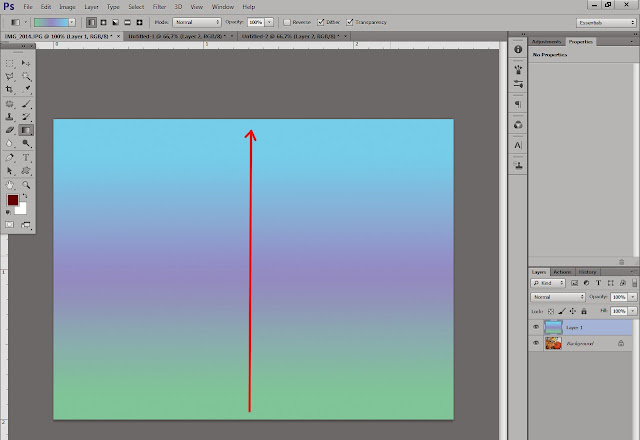Click the options bar Opacity value field
The width and height of the screenshot is (640, 440).
point(256,22)
